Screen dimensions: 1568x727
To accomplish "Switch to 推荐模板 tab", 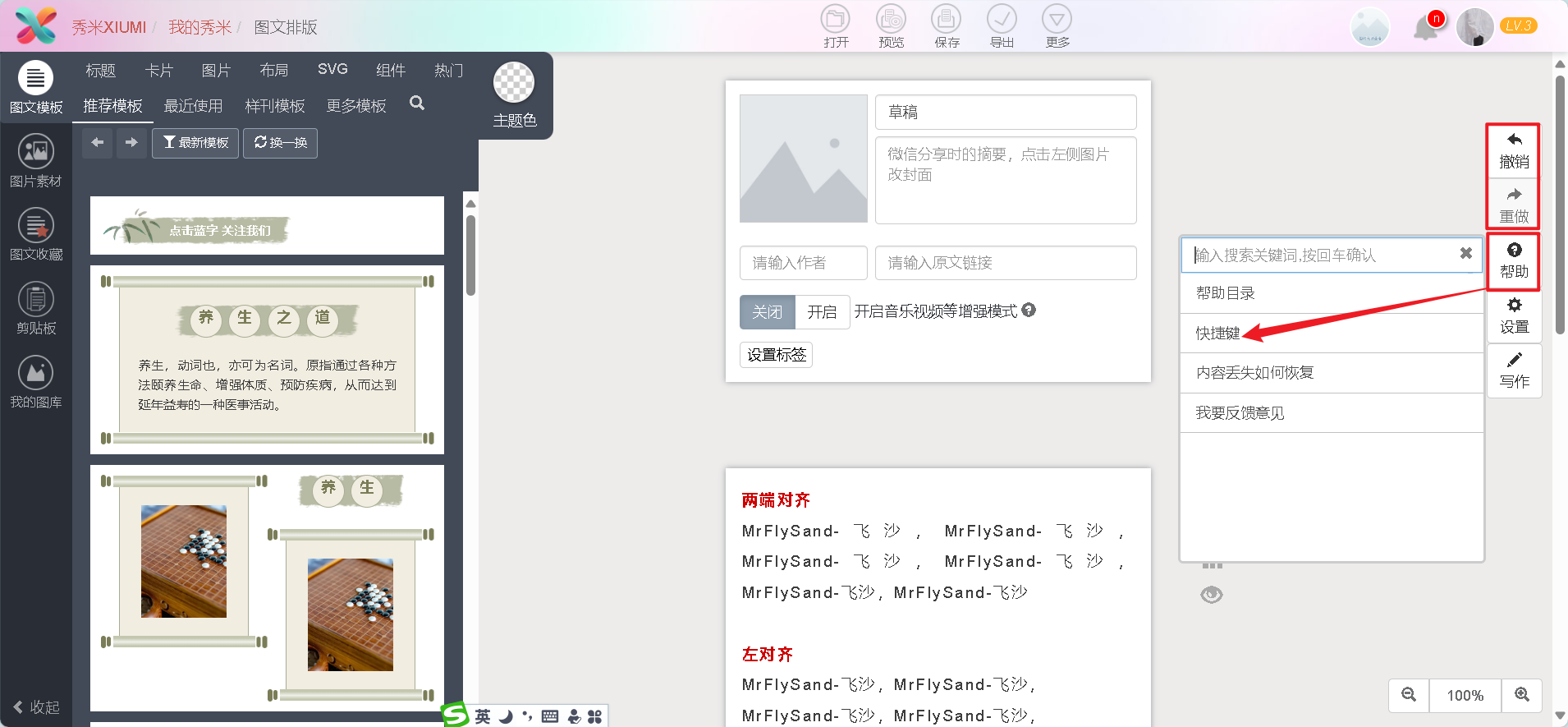I will [112, 106].
